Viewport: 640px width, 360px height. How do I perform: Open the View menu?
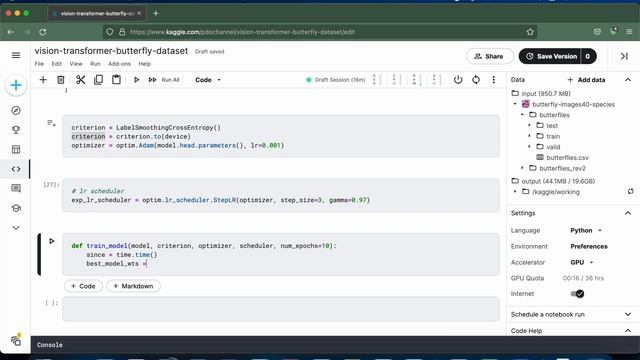[76, 64]
